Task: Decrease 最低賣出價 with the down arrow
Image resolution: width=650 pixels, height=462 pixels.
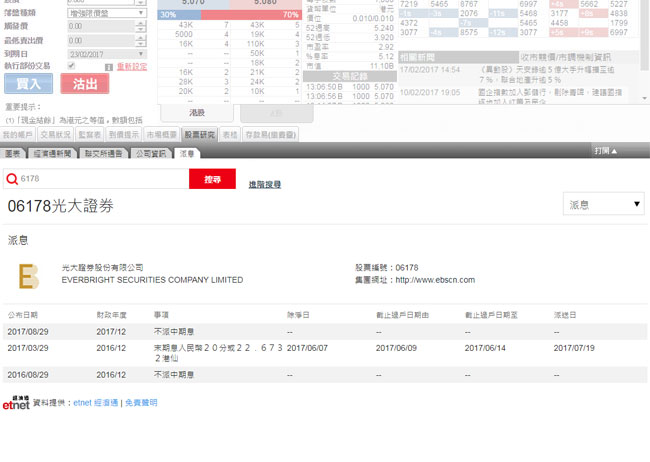Action: (141, 44)
